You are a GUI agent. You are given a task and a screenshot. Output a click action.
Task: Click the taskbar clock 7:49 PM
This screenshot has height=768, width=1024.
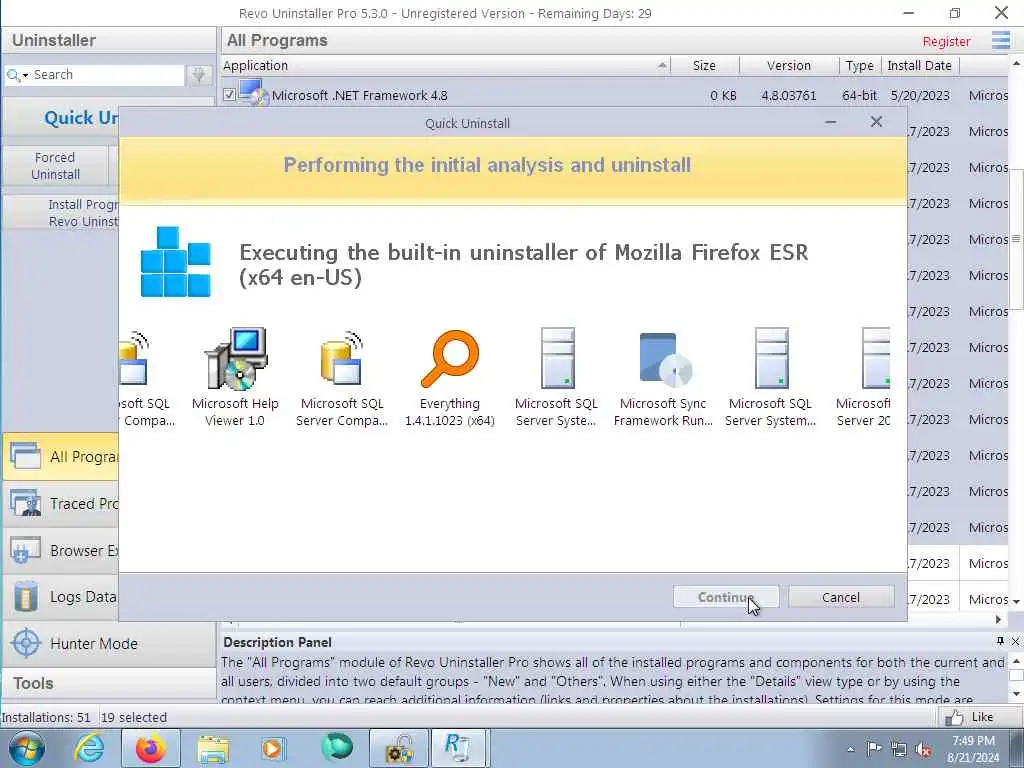(x=973, y=741)
